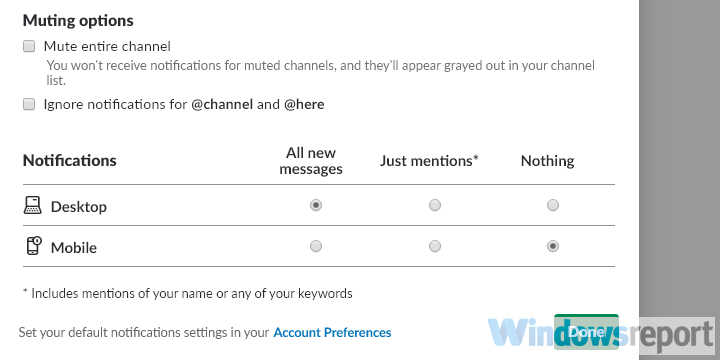
Task: Select All new messages for Mobile
Action: (x=315, y=246)
